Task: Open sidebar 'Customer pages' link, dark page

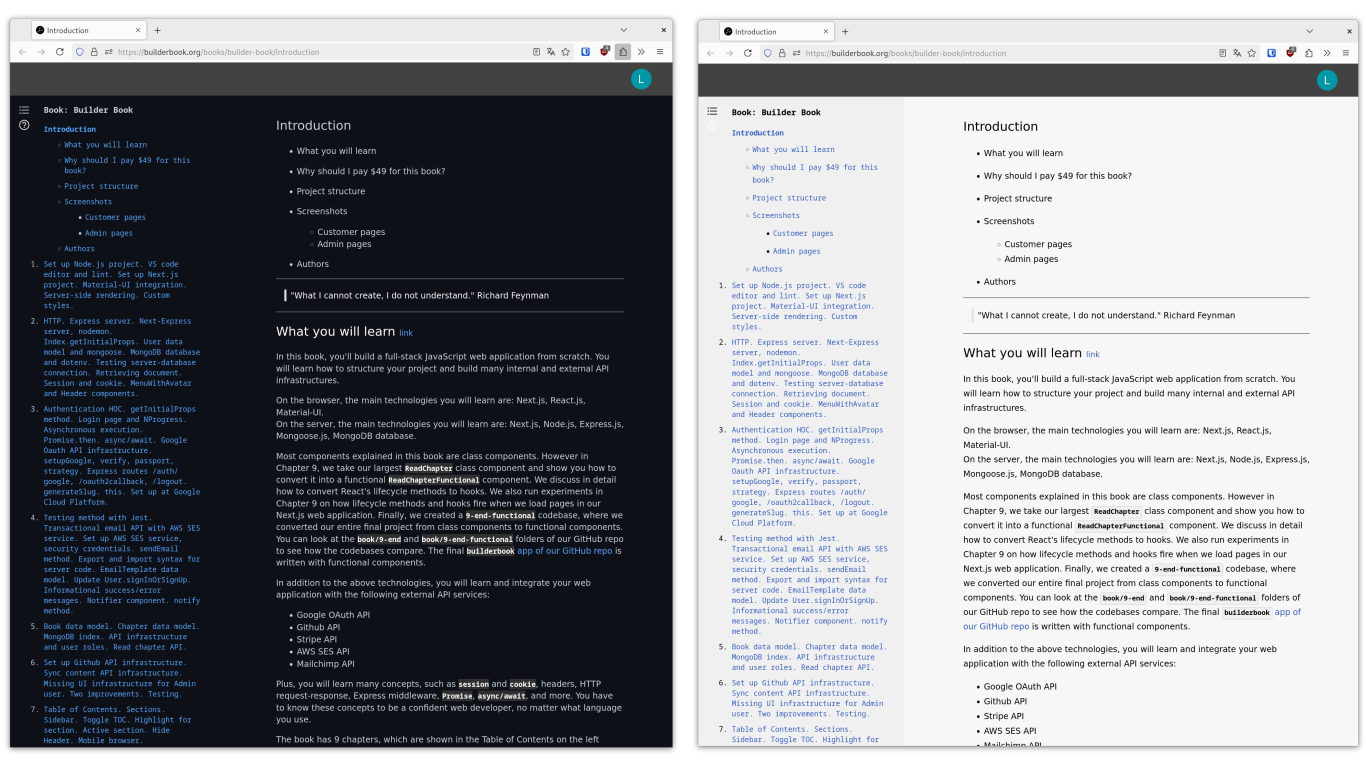Action: [x=115, y=217]
